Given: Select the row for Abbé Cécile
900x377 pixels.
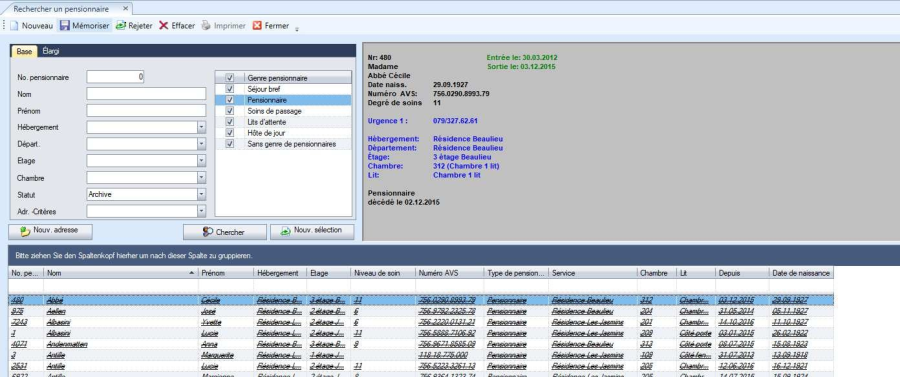Looking at the screenshot, I should coord(421,301).
